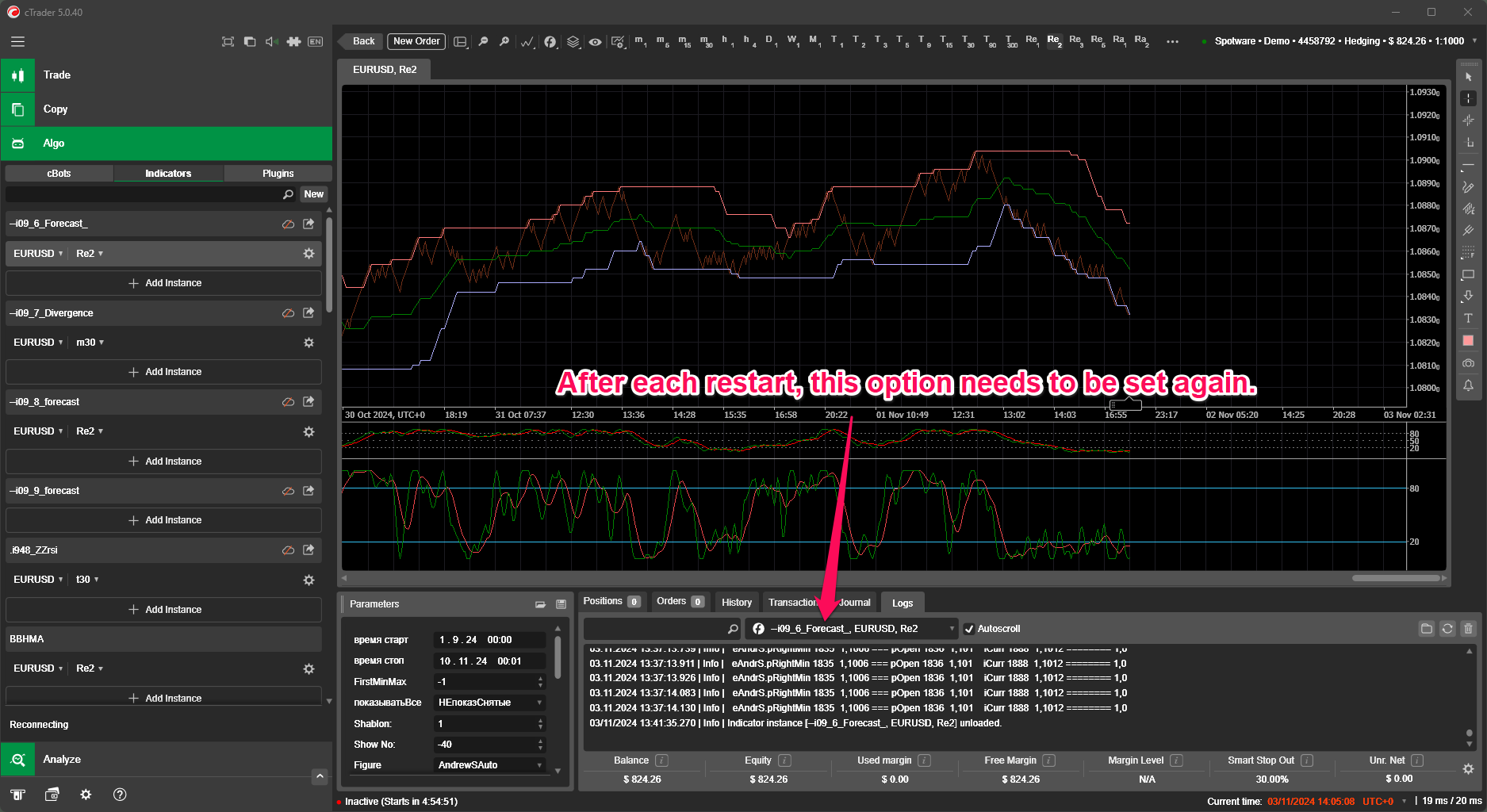This screenshot has height=812, width=1487.
Task: Click chart horizontal scrollbar thumb
Action: (1396, 578)
